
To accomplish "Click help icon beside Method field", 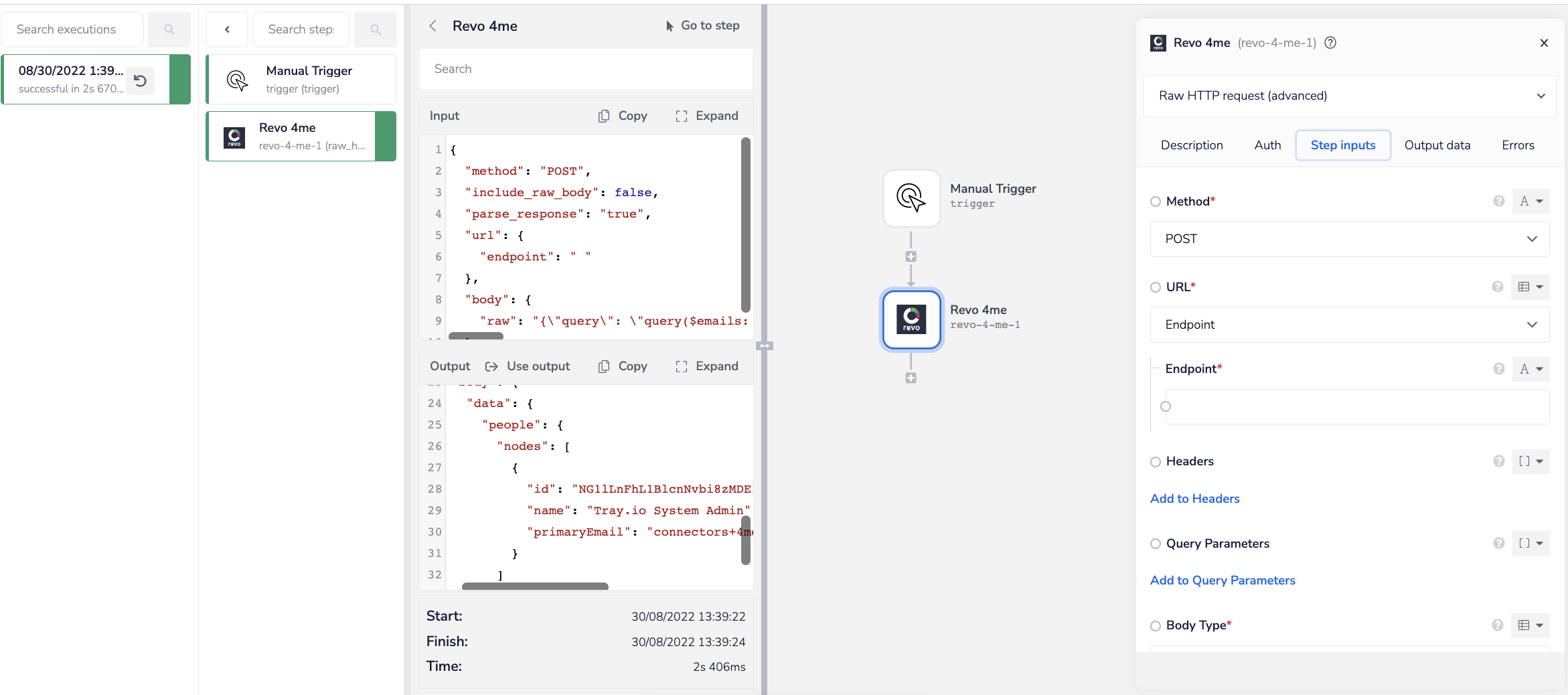I will tap(1499, 201).
